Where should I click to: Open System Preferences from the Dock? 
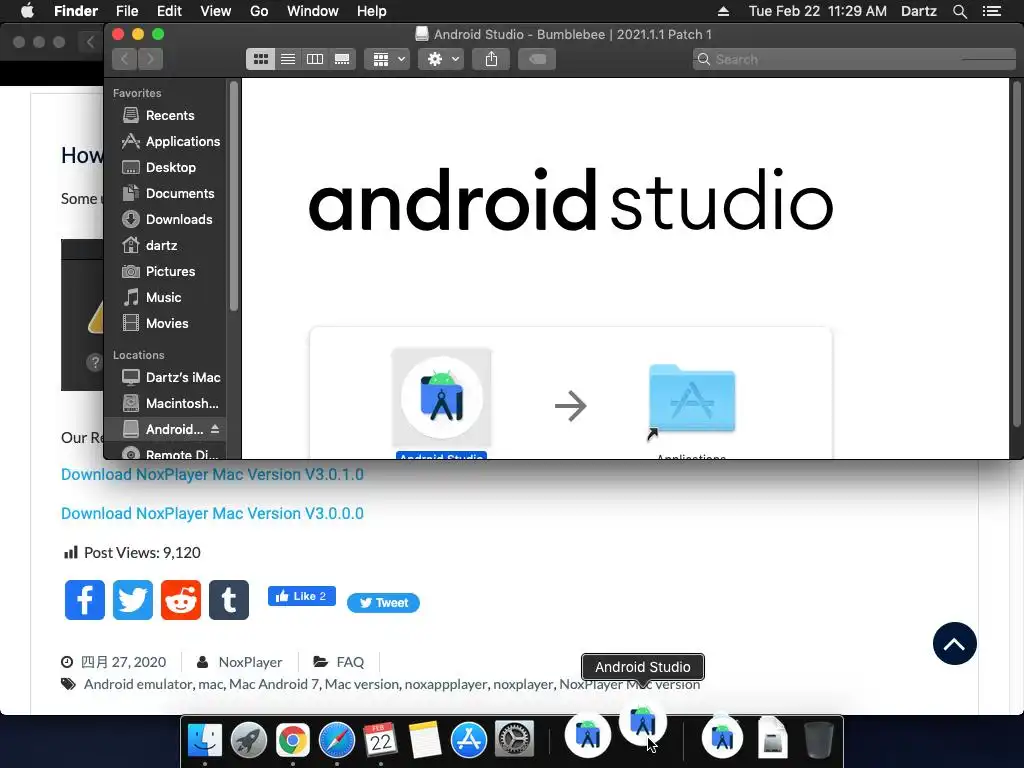pos(514,740)
